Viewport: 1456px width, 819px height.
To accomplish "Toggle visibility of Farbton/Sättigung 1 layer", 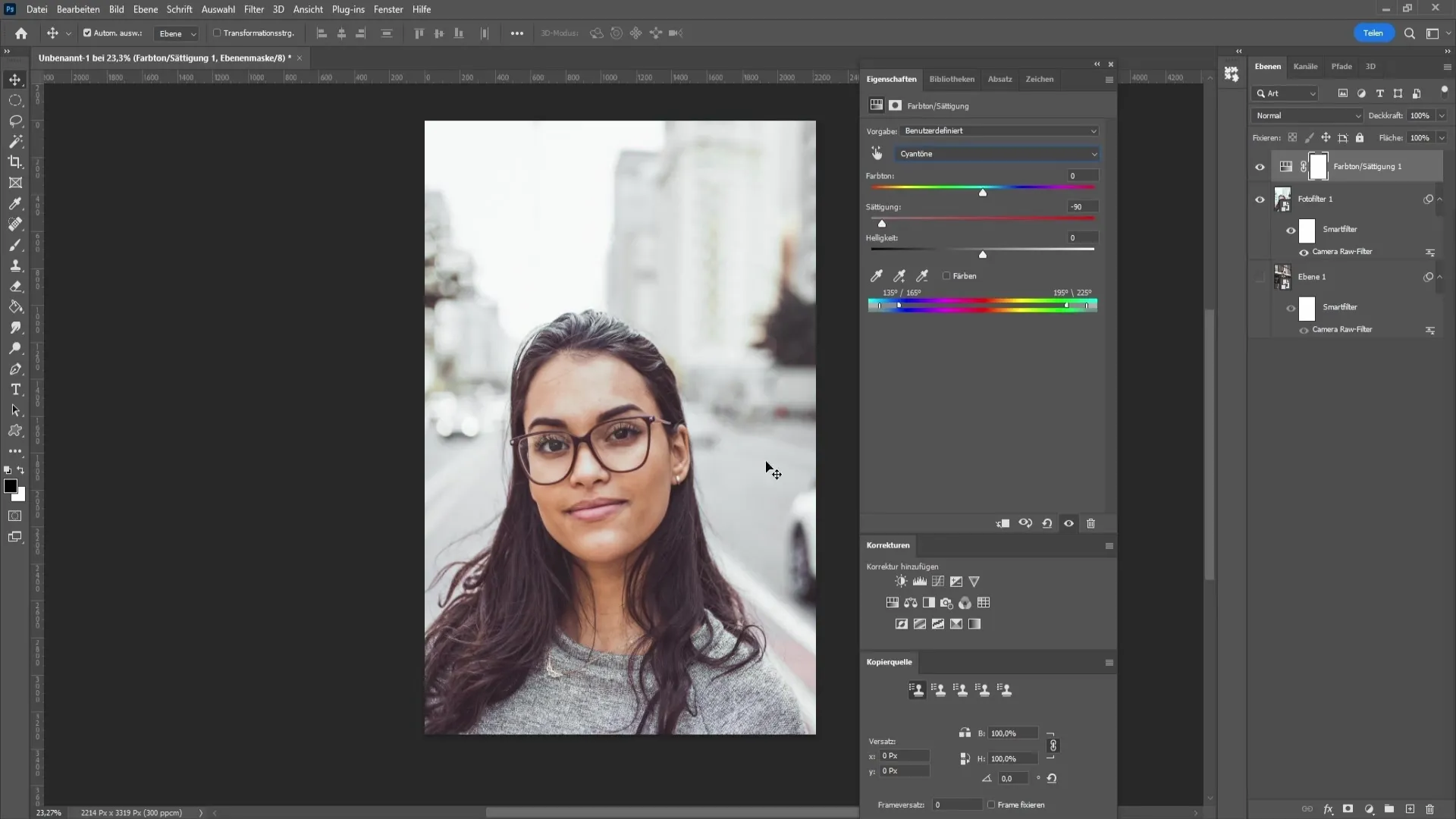I will (1260, 166).
